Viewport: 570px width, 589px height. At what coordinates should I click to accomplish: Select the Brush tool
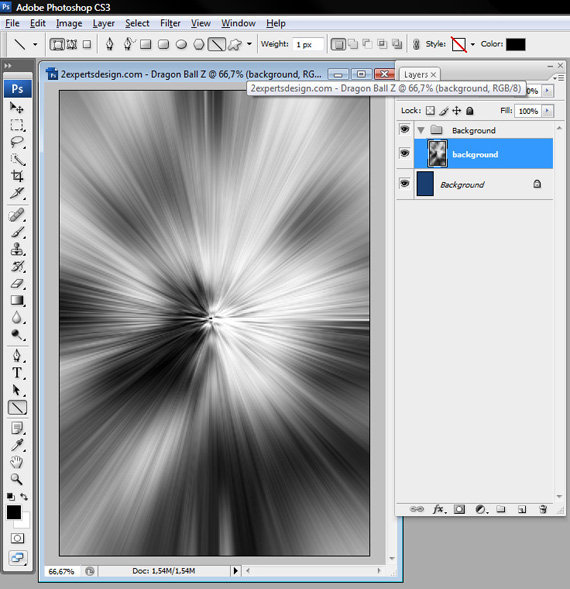(17, 232)
